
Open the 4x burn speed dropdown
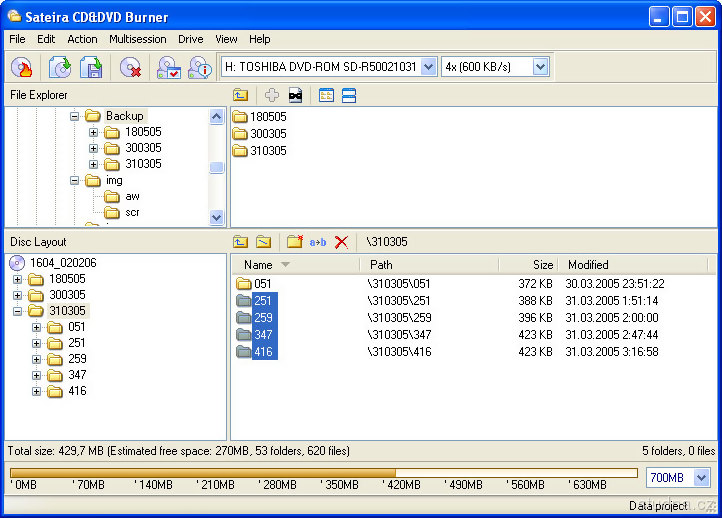[541, 67]
